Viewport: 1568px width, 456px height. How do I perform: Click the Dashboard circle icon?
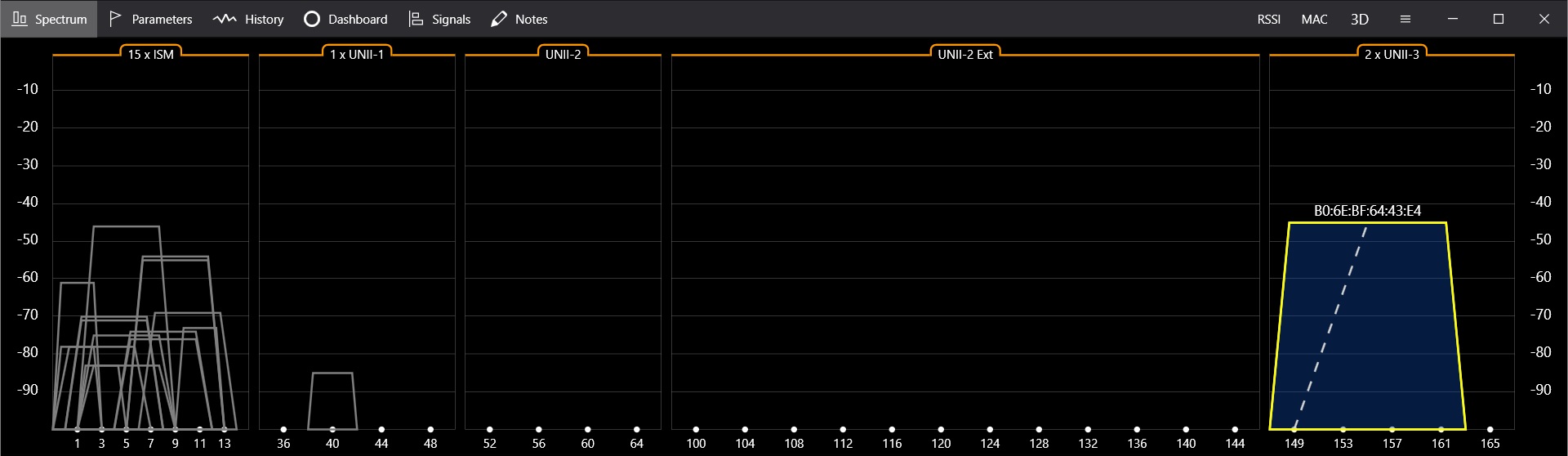tap(312, 19)
